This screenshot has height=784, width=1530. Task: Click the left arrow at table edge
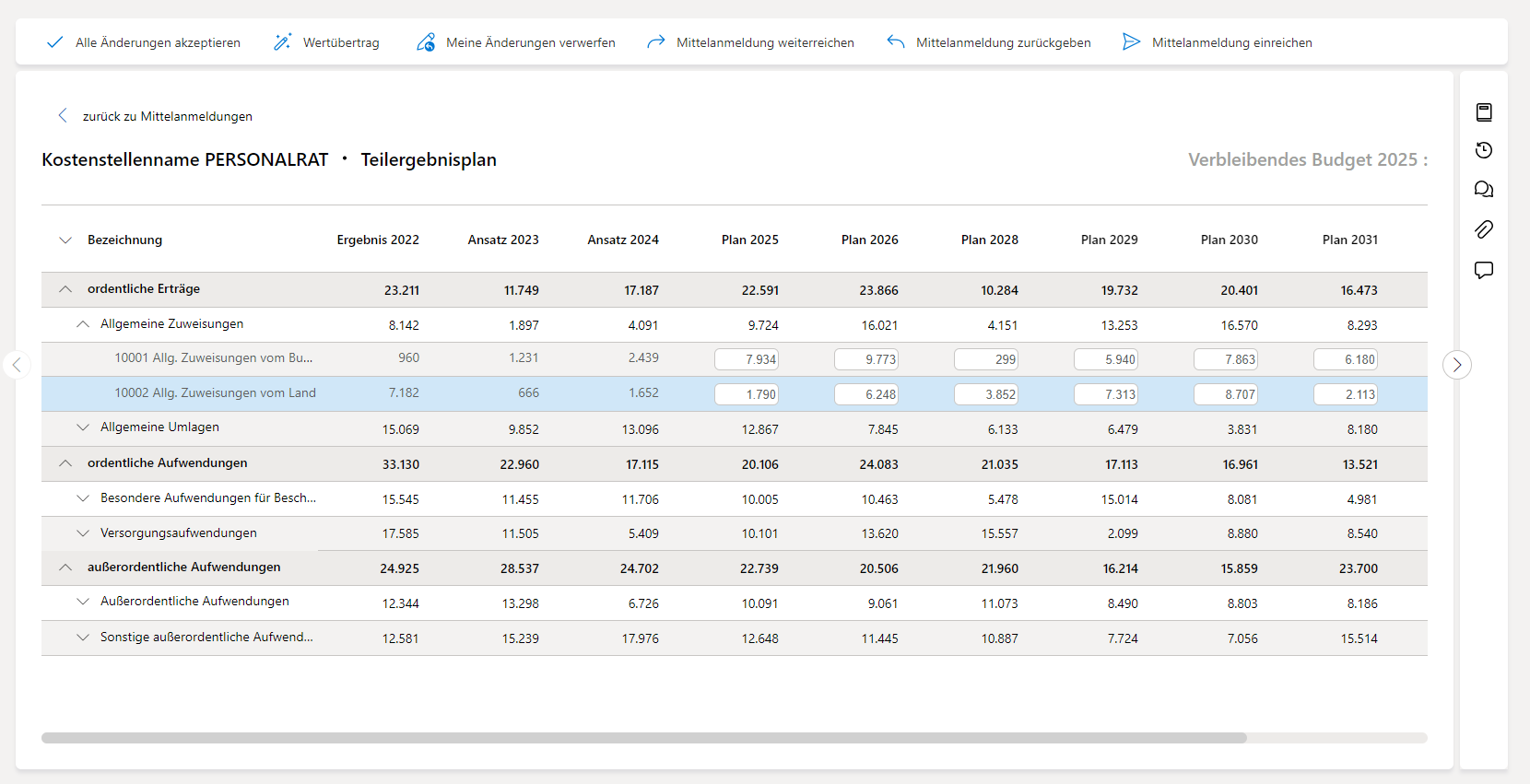(x=17, y=365)
